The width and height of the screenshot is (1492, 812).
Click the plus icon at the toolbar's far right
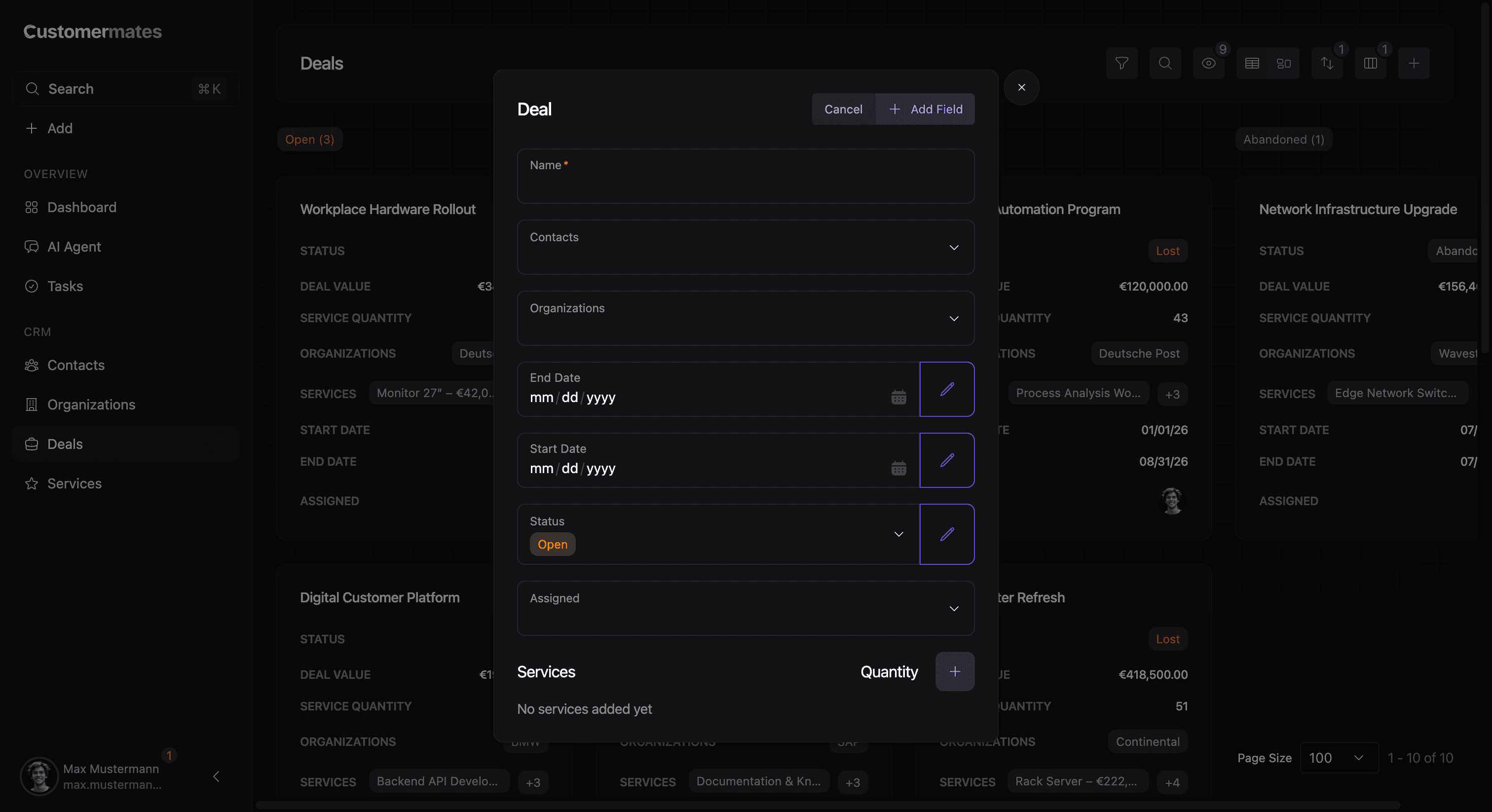click(1413, 64)
